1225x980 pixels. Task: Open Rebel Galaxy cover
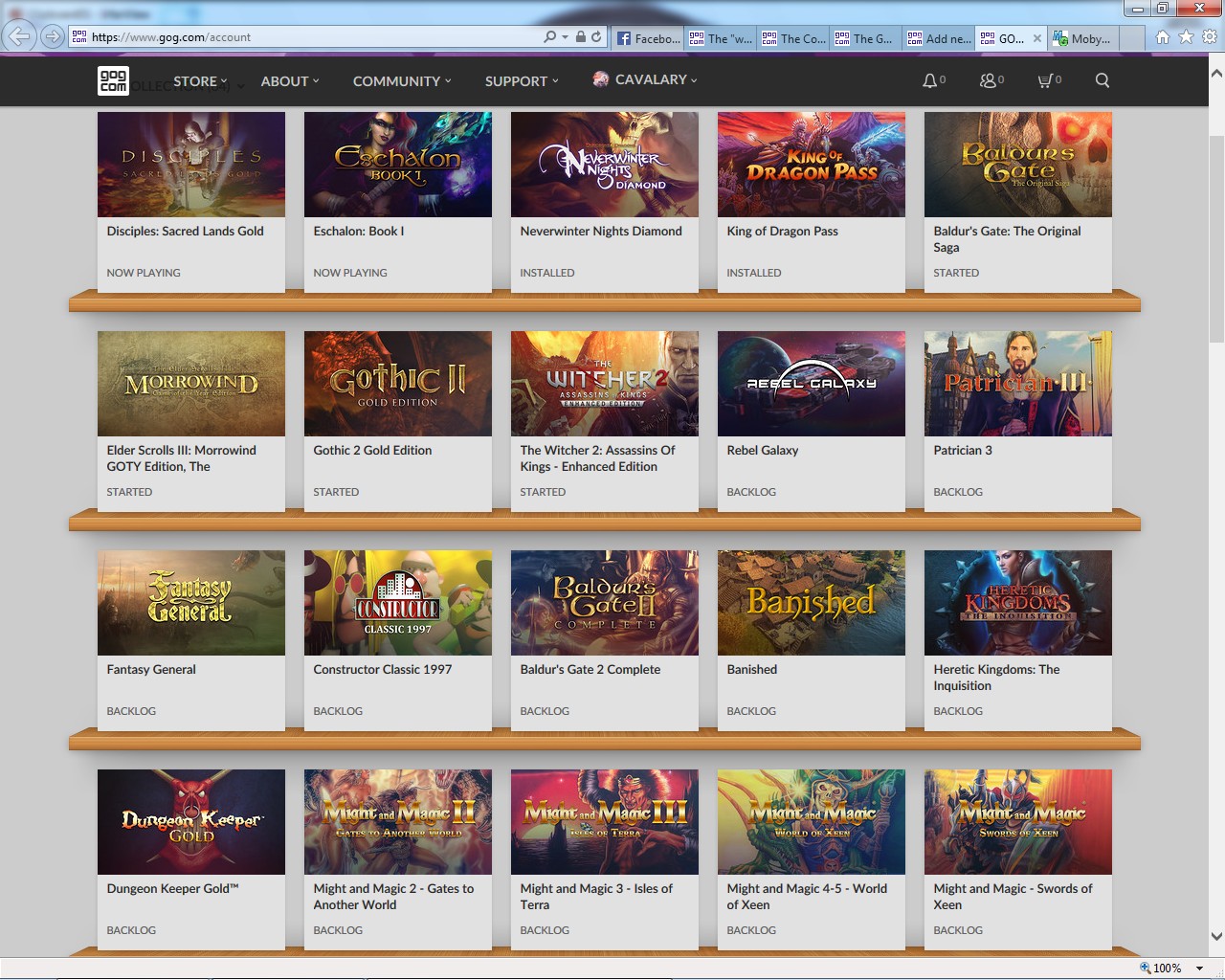[812, 384]
